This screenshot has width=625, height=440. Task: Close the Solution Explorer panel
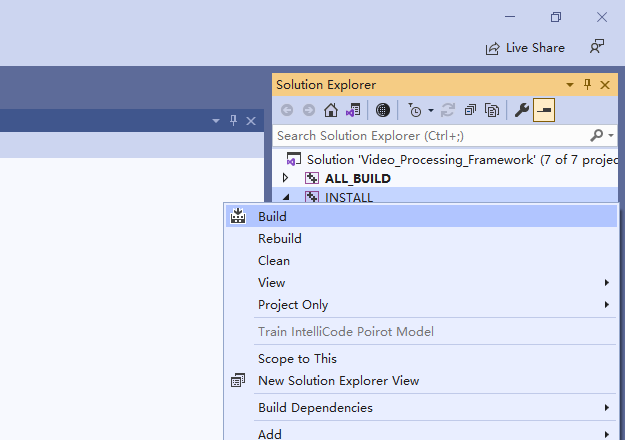[605, 85]
